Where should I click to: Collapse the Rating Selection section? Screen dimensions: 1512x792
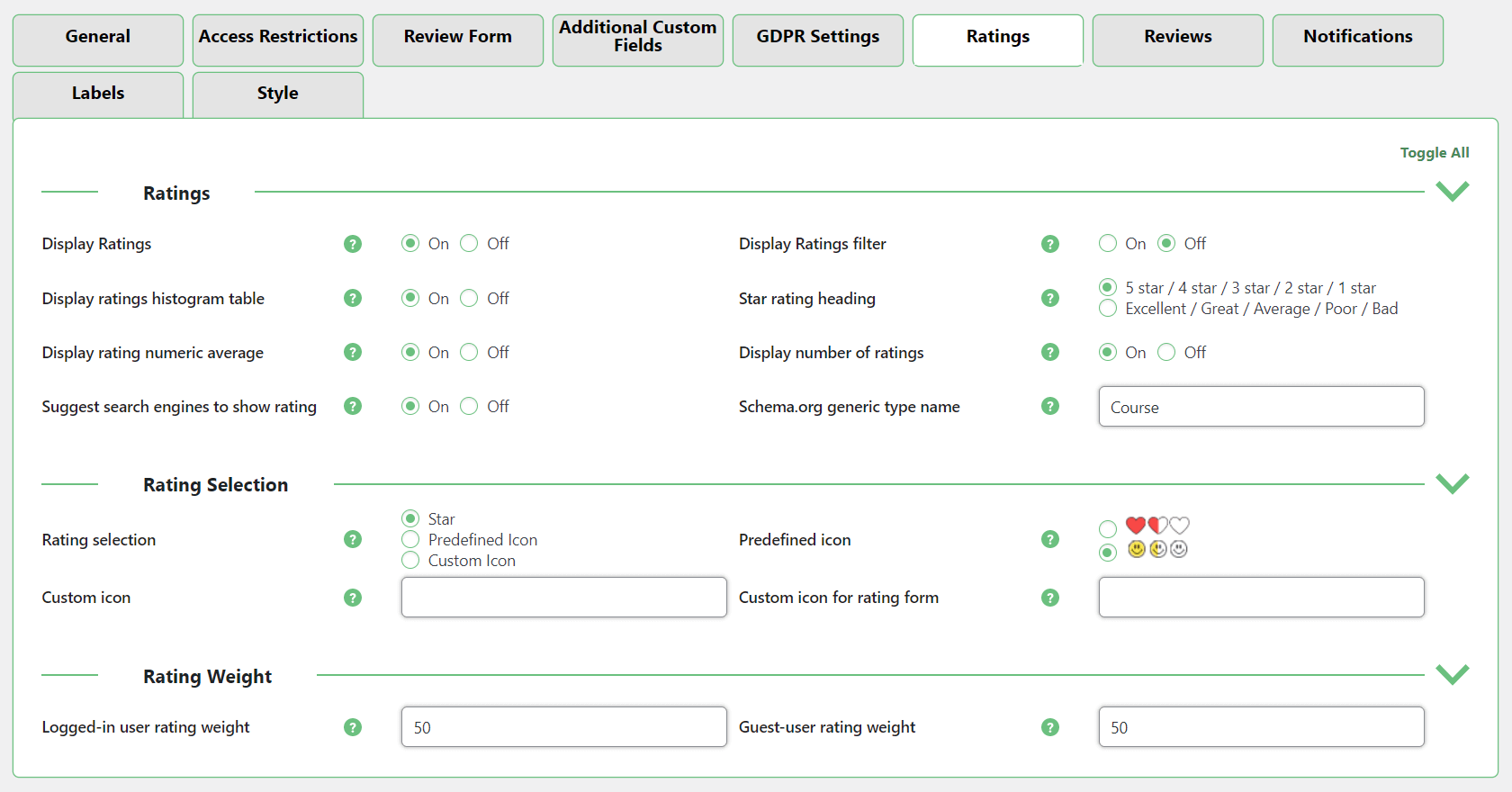(x=1452, y=483)
